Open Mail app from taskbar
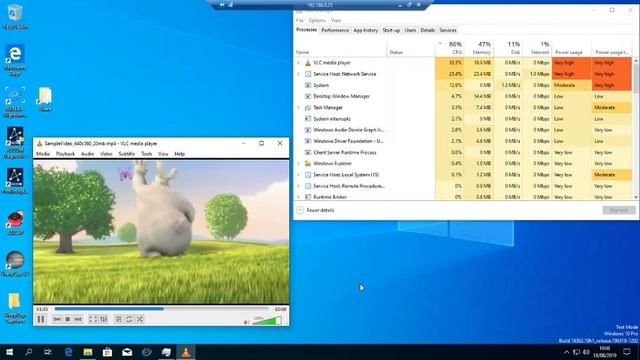This screenshot has width=640, height=360. coord(127,352)
